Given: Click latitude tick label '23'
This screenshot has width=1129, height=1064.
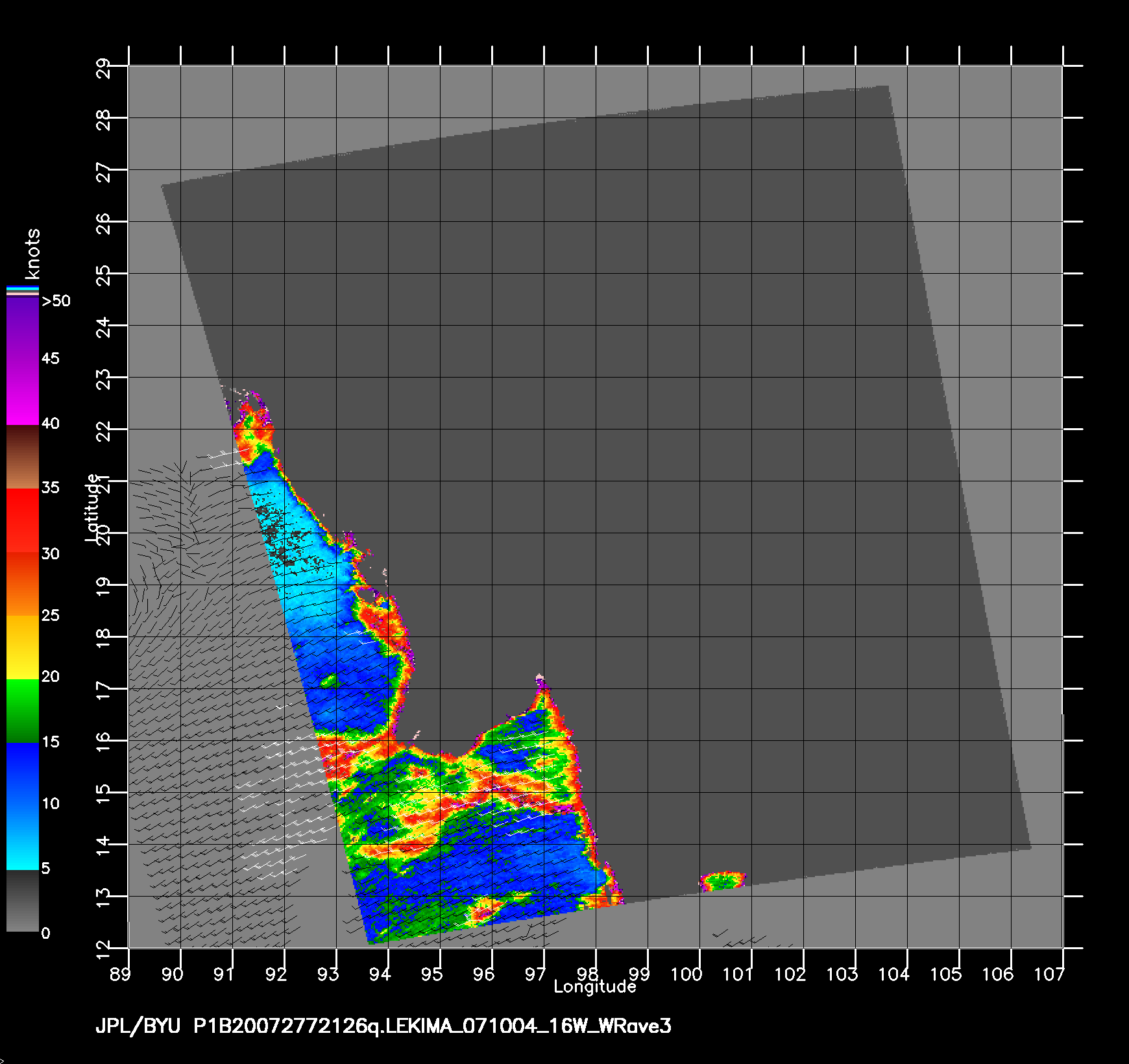Looking at the screenshot, I should point(103,380).
